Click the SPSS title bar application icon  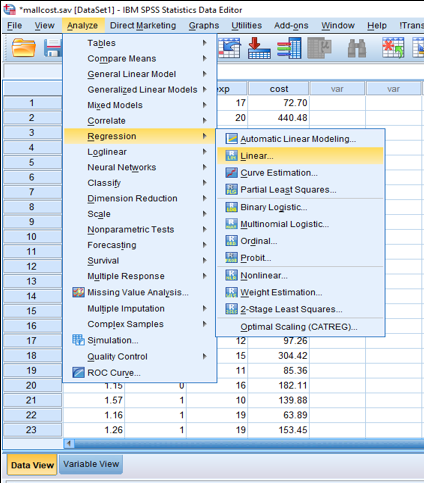click(x=9, y=9)
